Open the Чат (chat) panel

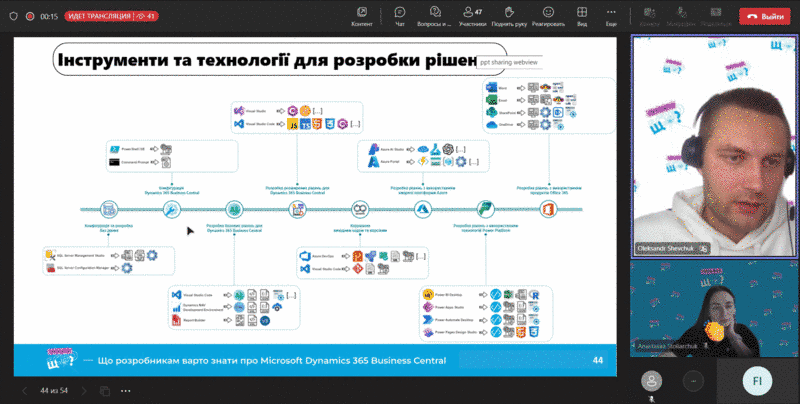(400, 16)
